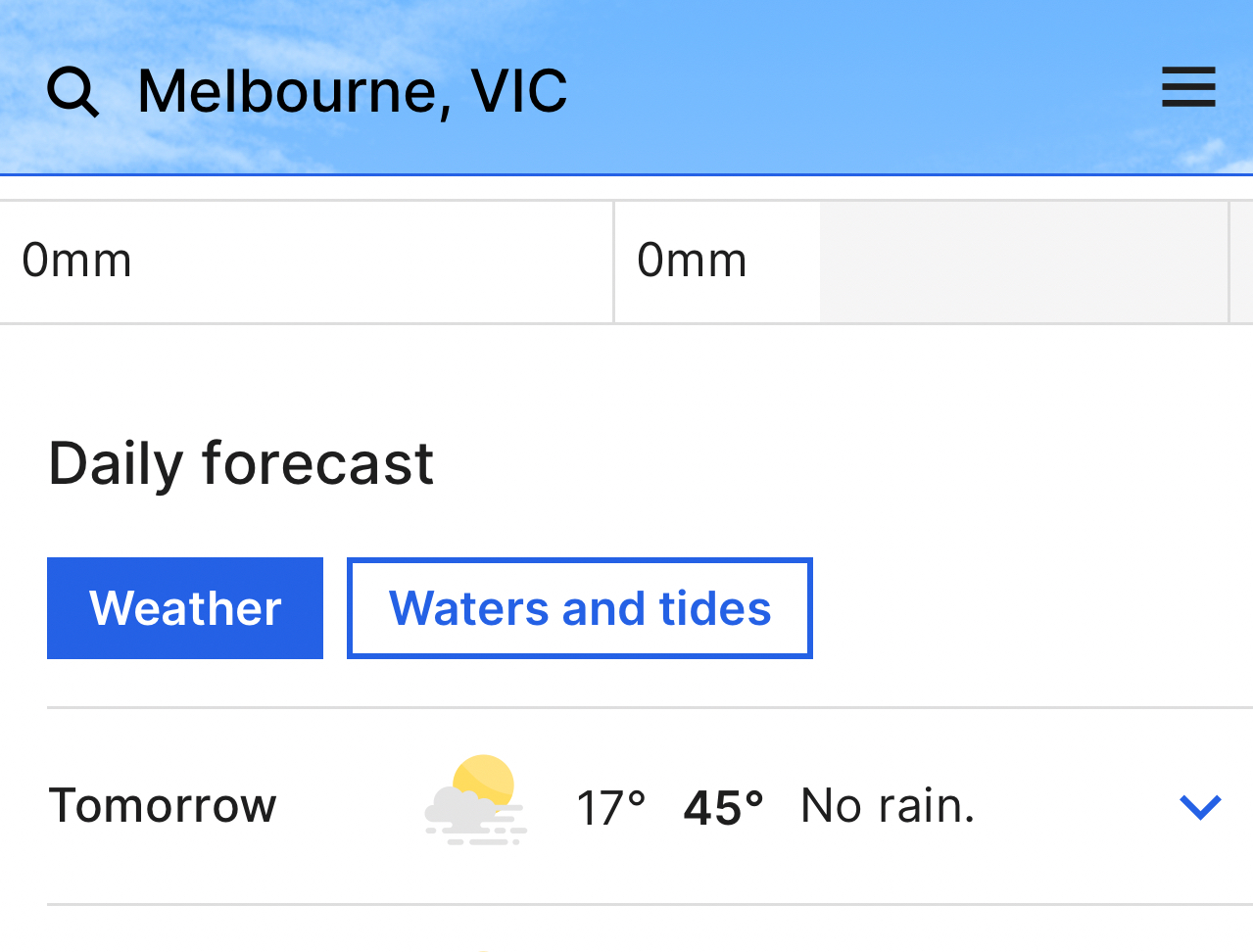Click the bold 45° maximum temperature
Viewport: 1253px width, 952px height.
pos(723,808)
